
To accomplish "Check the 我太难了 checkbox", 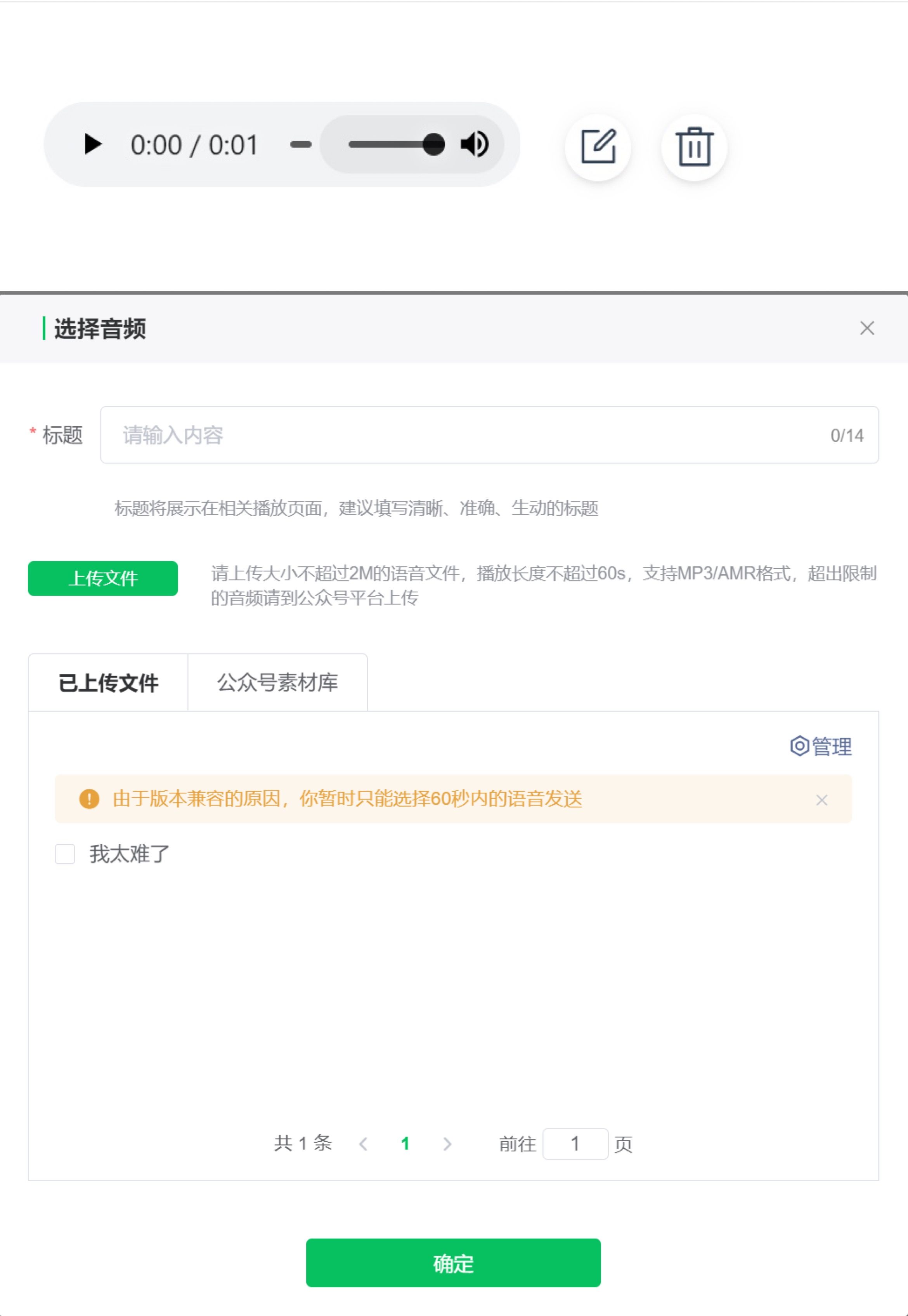I will coord(65,854).
